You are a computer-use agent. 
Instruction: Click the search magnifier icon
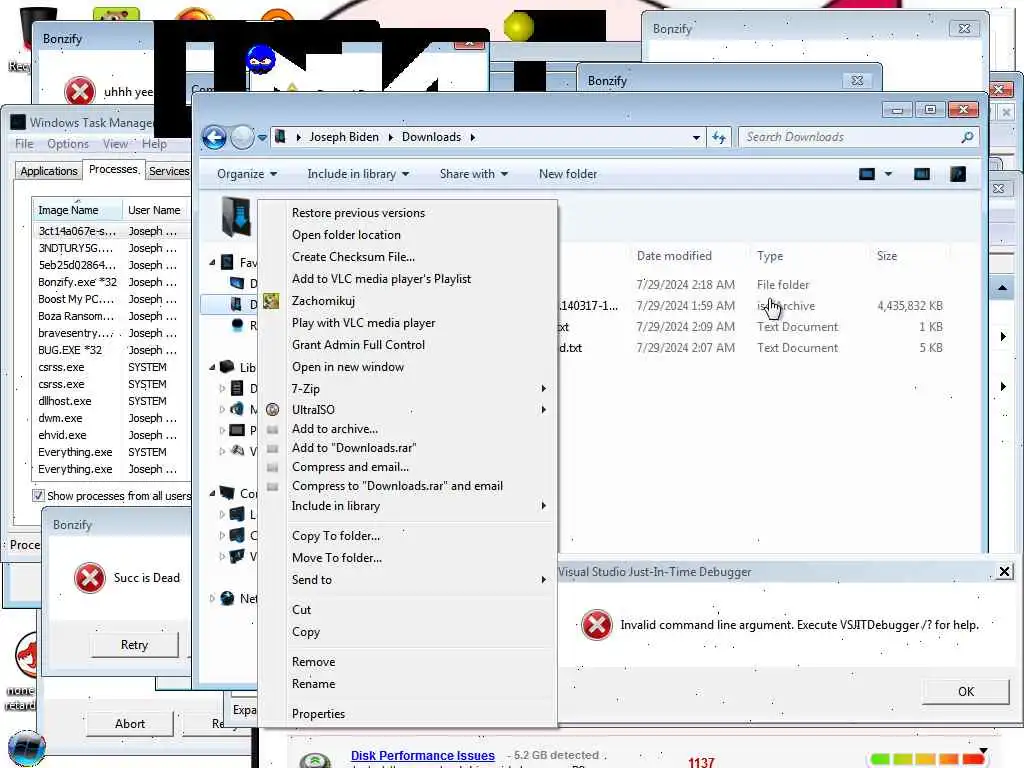point(967,136)
